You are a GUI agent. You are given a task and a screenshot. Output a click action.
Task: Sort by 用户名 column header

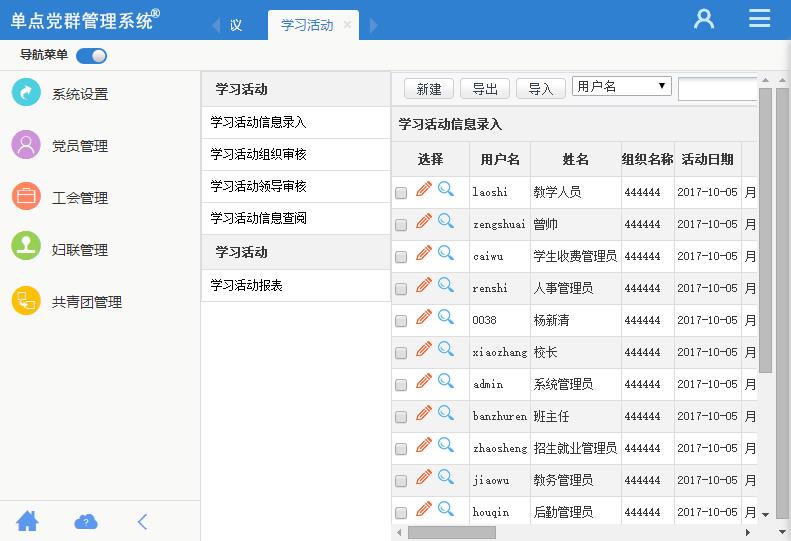[x=500, y=159]
